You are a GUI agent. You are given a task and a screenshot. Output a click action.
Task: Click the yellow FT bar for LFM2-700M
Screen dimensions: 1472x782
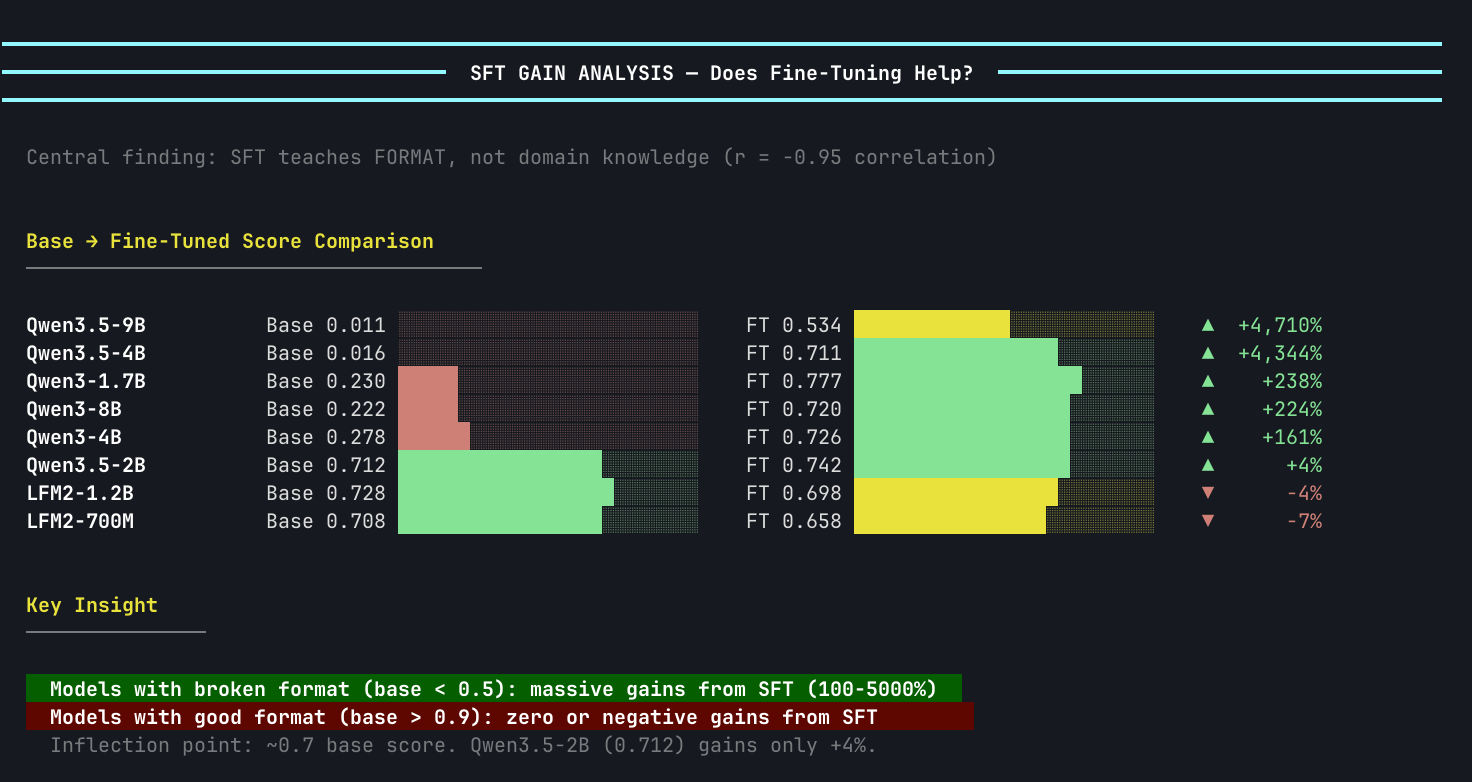click(950, 521)
